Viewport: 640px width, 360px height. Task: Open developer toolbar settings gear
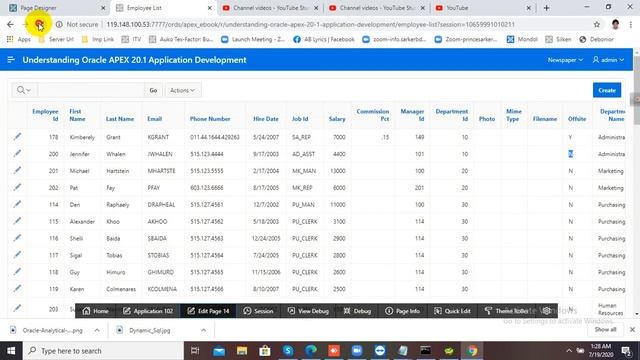(x=547, y=311)
